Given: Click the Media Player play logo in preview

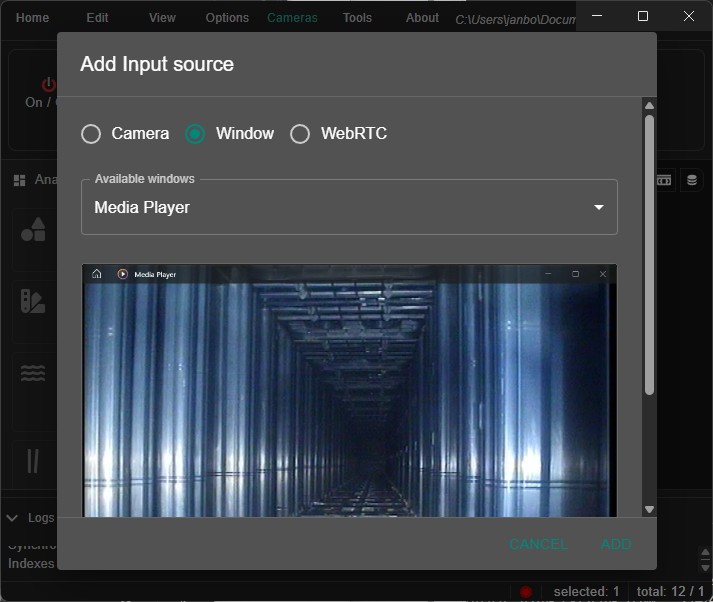Looking at the screenshot, I should 122,274.
